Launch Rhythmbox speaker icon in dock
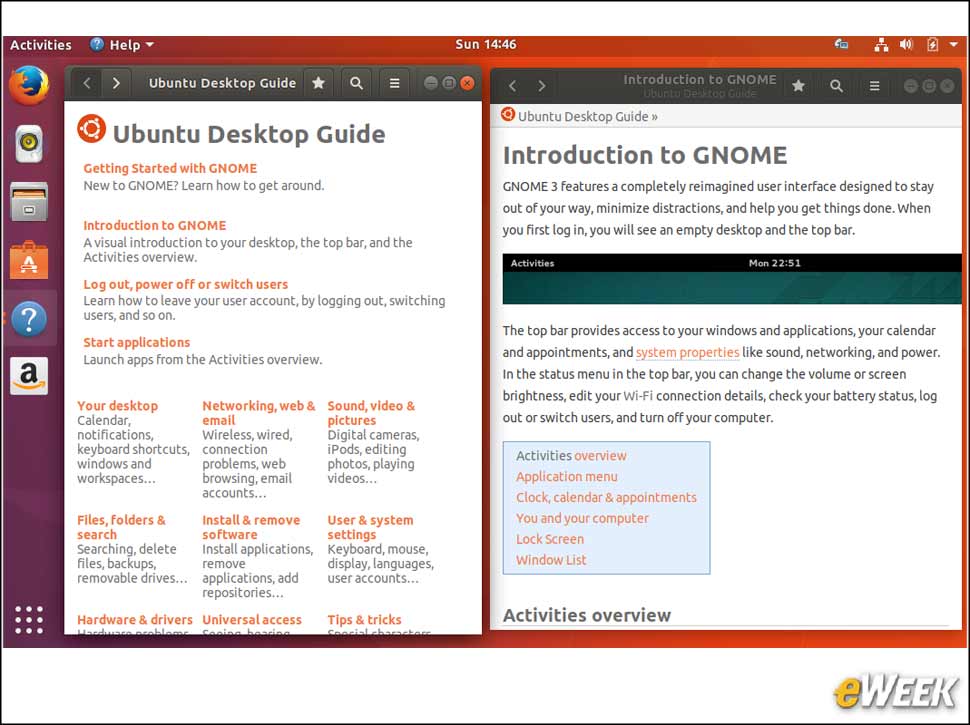 [x=29, y=144]
